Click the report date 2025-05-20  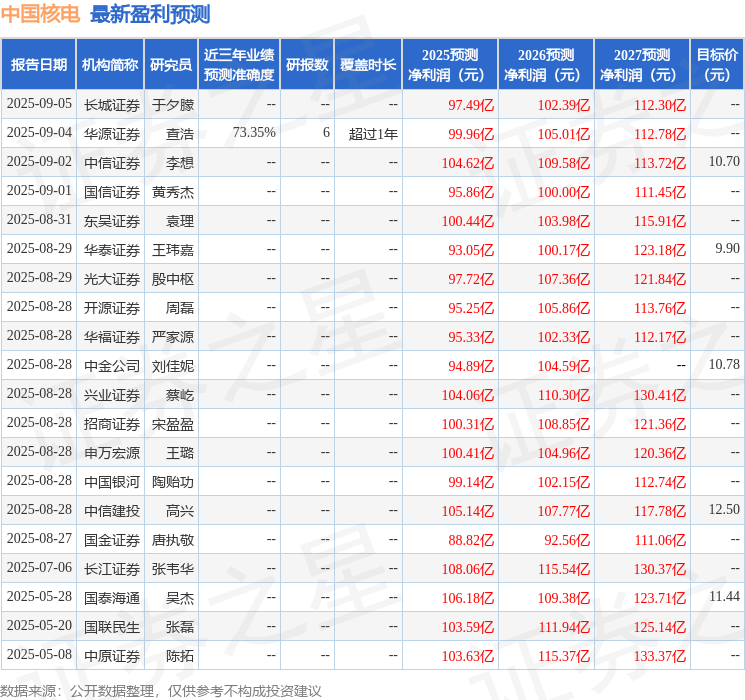click(39, 625)
